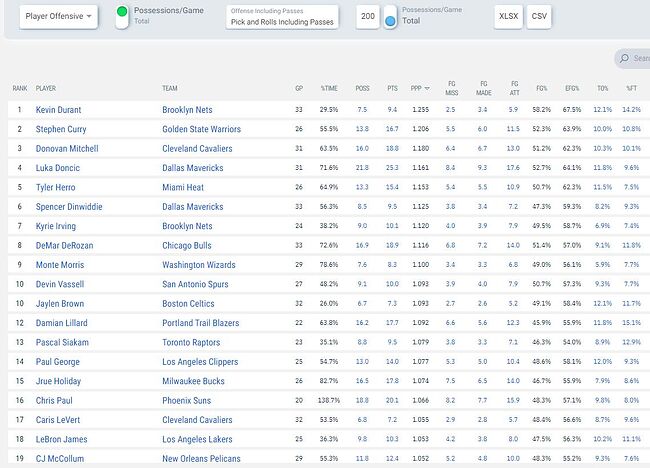Click the 200 minimum possessions field
The height and width of the screenshot is (468, 650).
click(x=368, y=17)
